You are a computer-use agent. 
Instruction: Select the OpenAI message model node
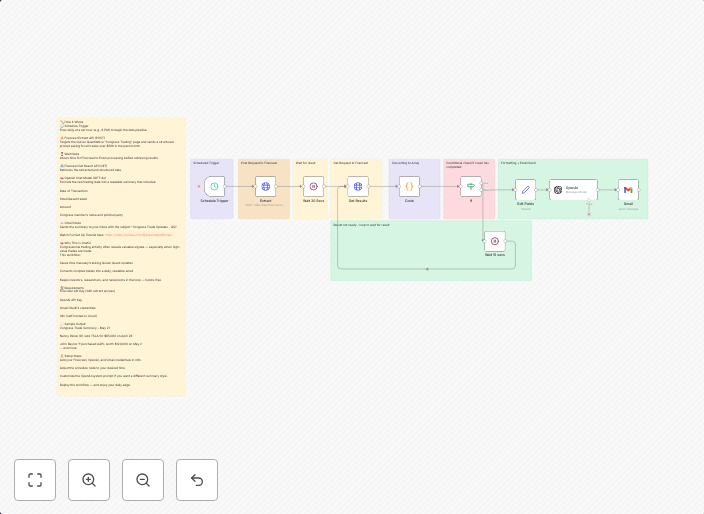tap(573, 190)
